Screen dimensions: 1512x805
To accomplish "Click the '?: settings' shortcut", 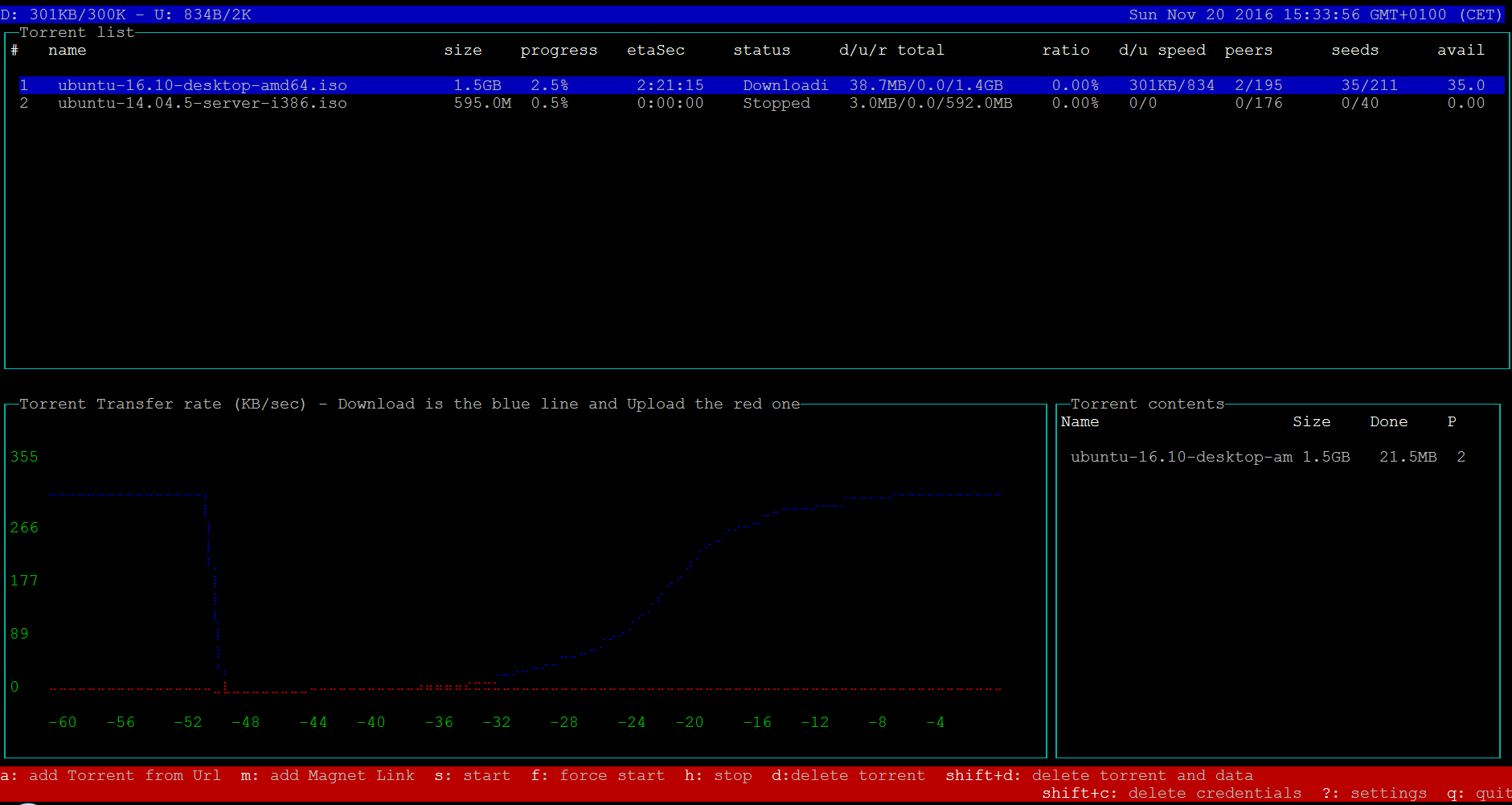I will [1375, 793].
